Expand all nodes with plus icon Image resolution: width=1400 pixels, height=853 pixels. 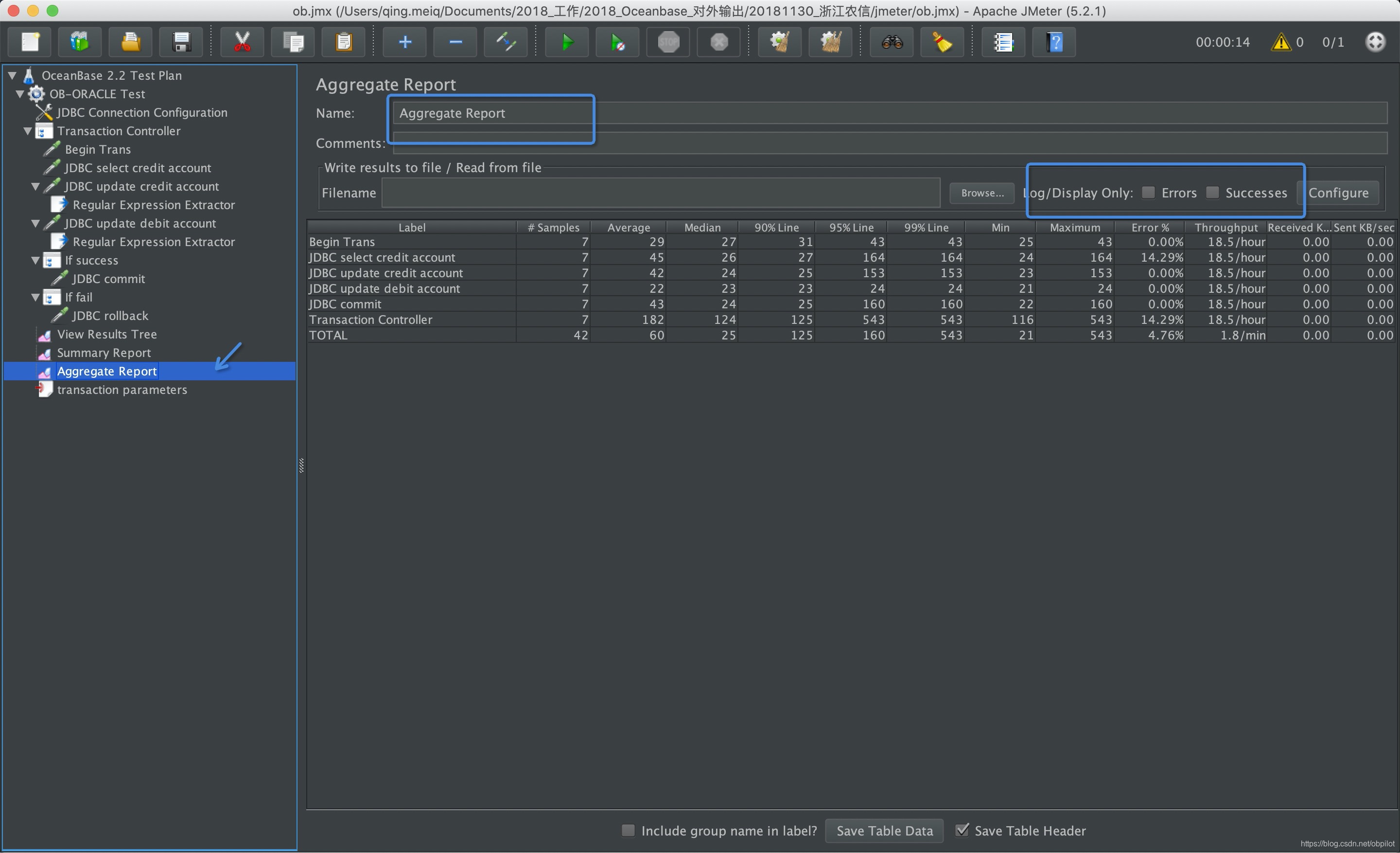tap(404, 42)
